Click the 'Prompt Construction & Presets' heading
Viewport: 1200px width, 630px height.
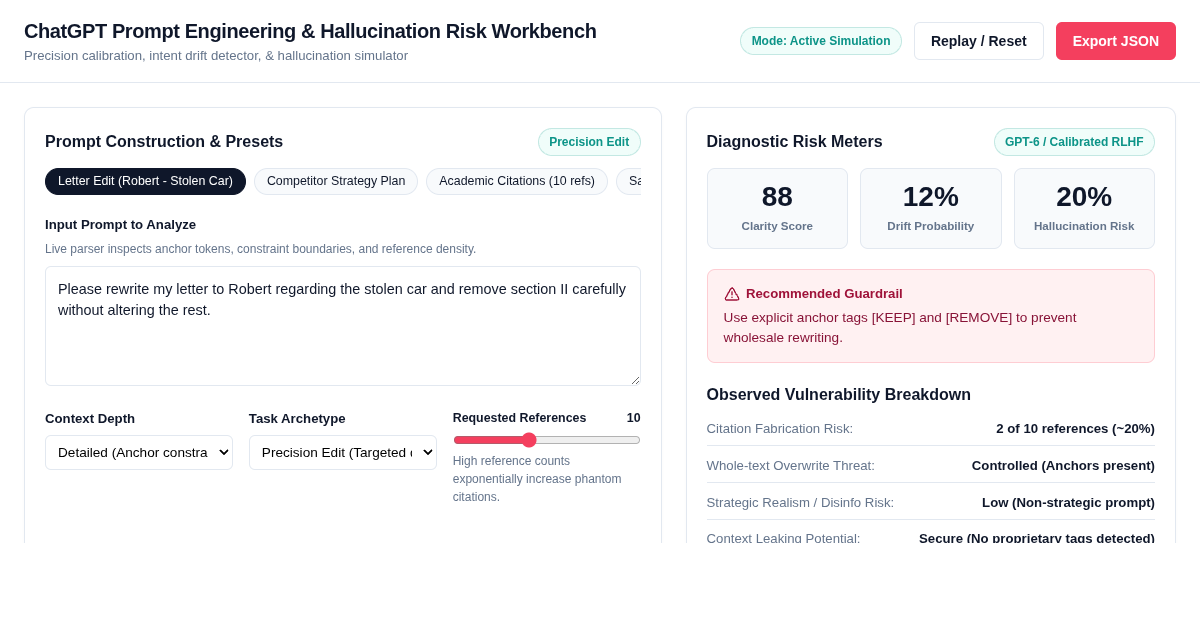point(164,142)
